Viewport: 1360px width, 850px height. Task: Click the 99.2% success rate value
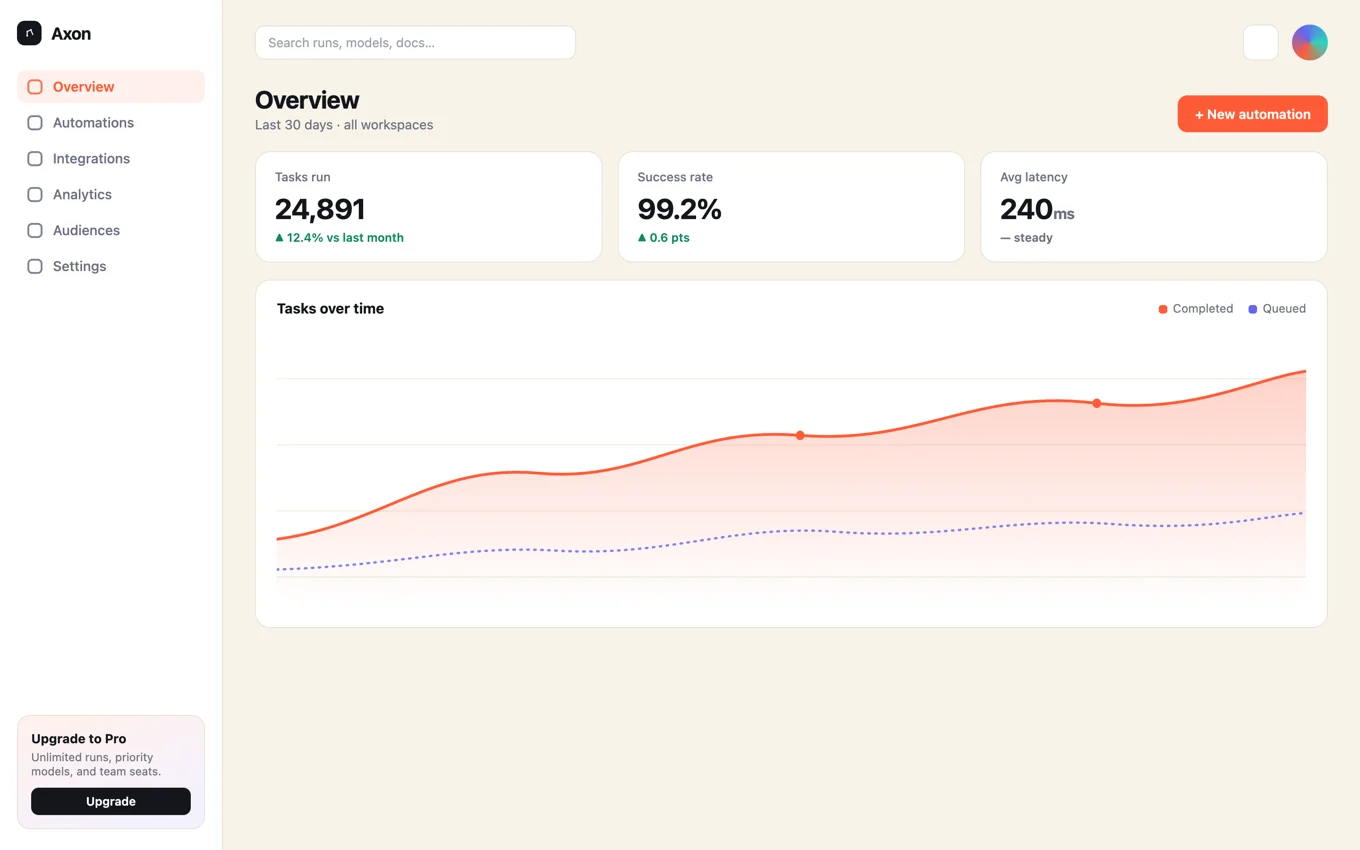coord(679,209)
